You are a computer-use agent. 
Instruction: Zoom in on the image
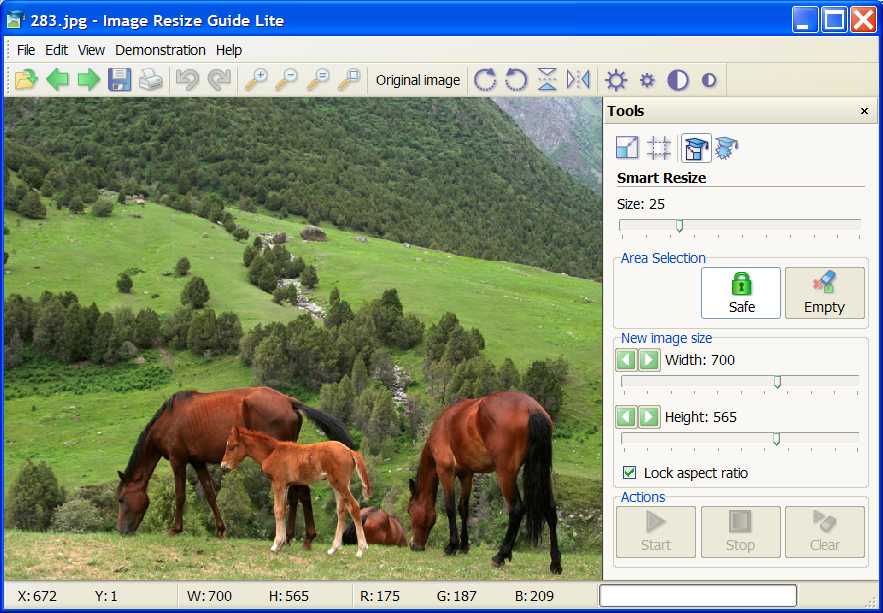point(260,80)
